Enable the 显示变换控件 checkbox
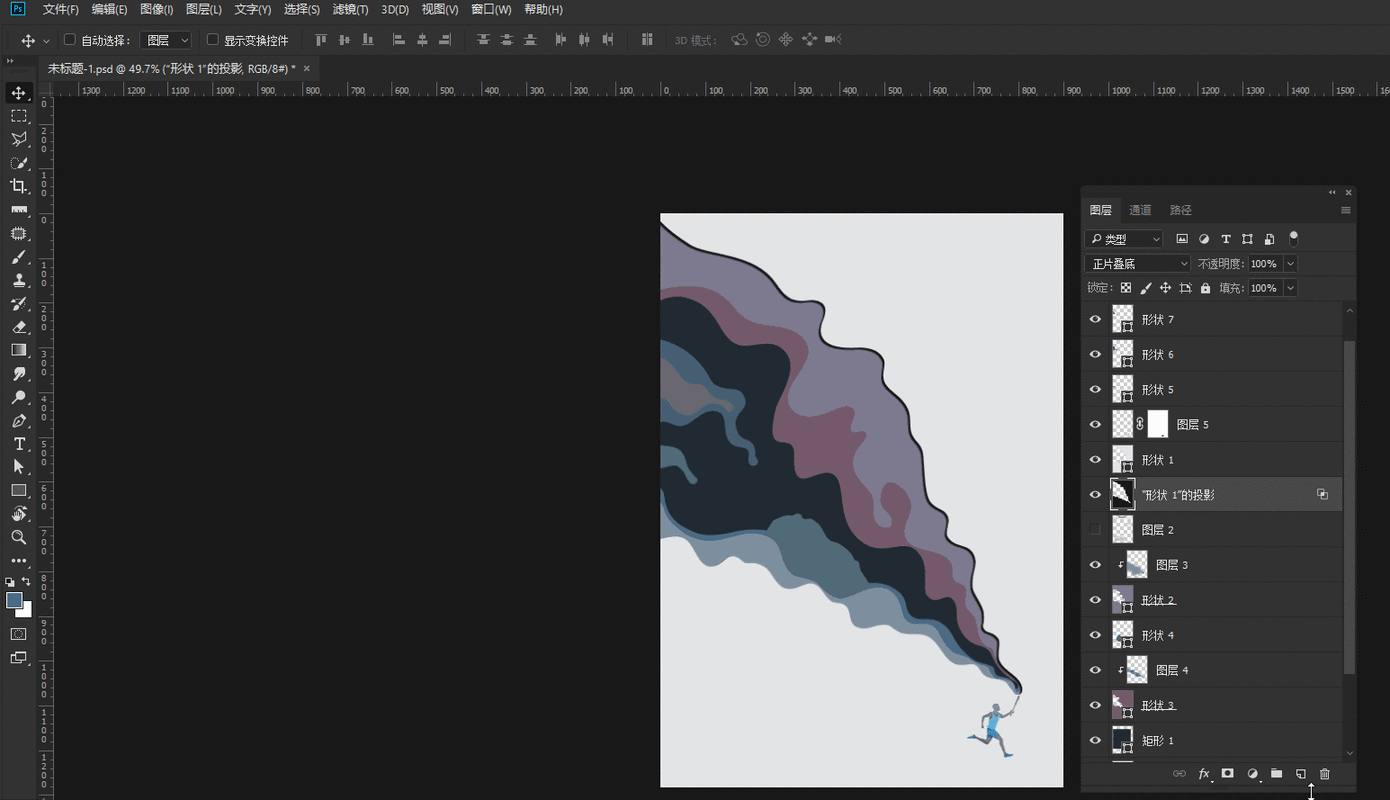This screenshot has height=800, width=1390. coord(212,40)
